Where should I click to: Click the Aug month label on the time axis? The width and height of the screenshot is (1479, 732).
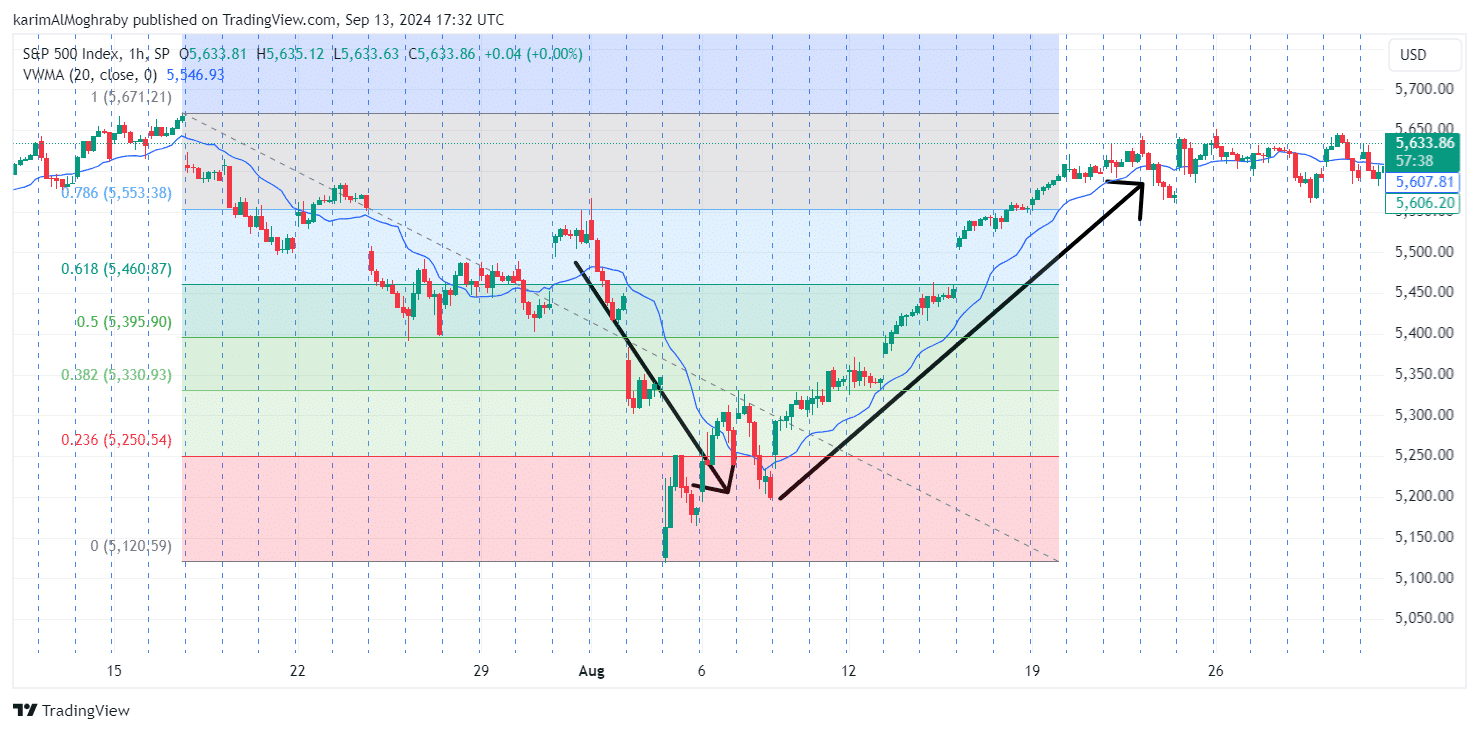point(591,670)
